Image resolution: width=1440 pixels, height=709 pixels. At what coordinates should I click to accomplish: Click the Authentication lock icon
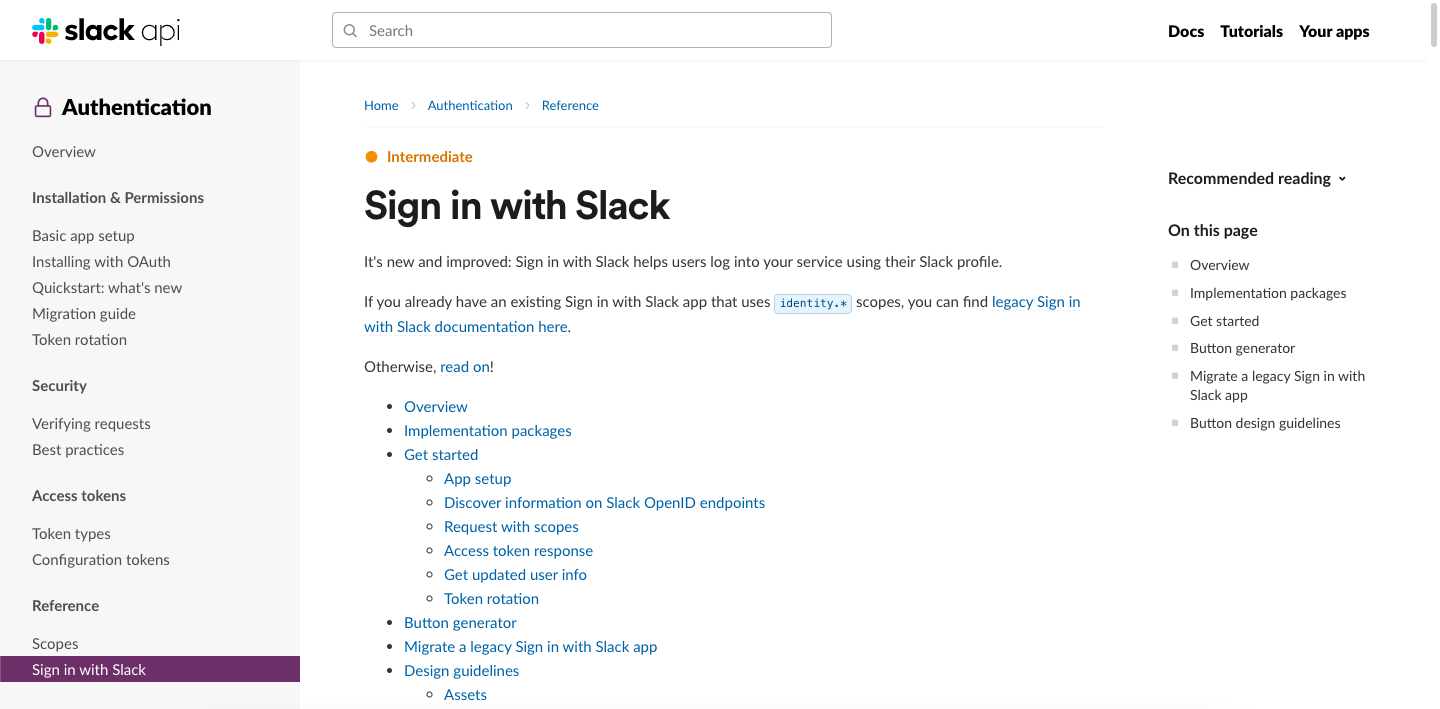click(42, 108)
